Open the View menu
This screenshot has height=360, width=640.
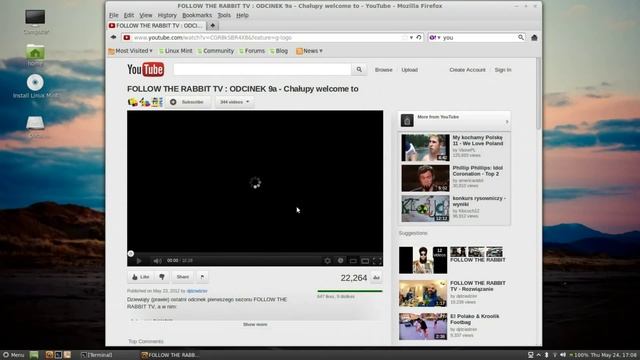[146, 15]
